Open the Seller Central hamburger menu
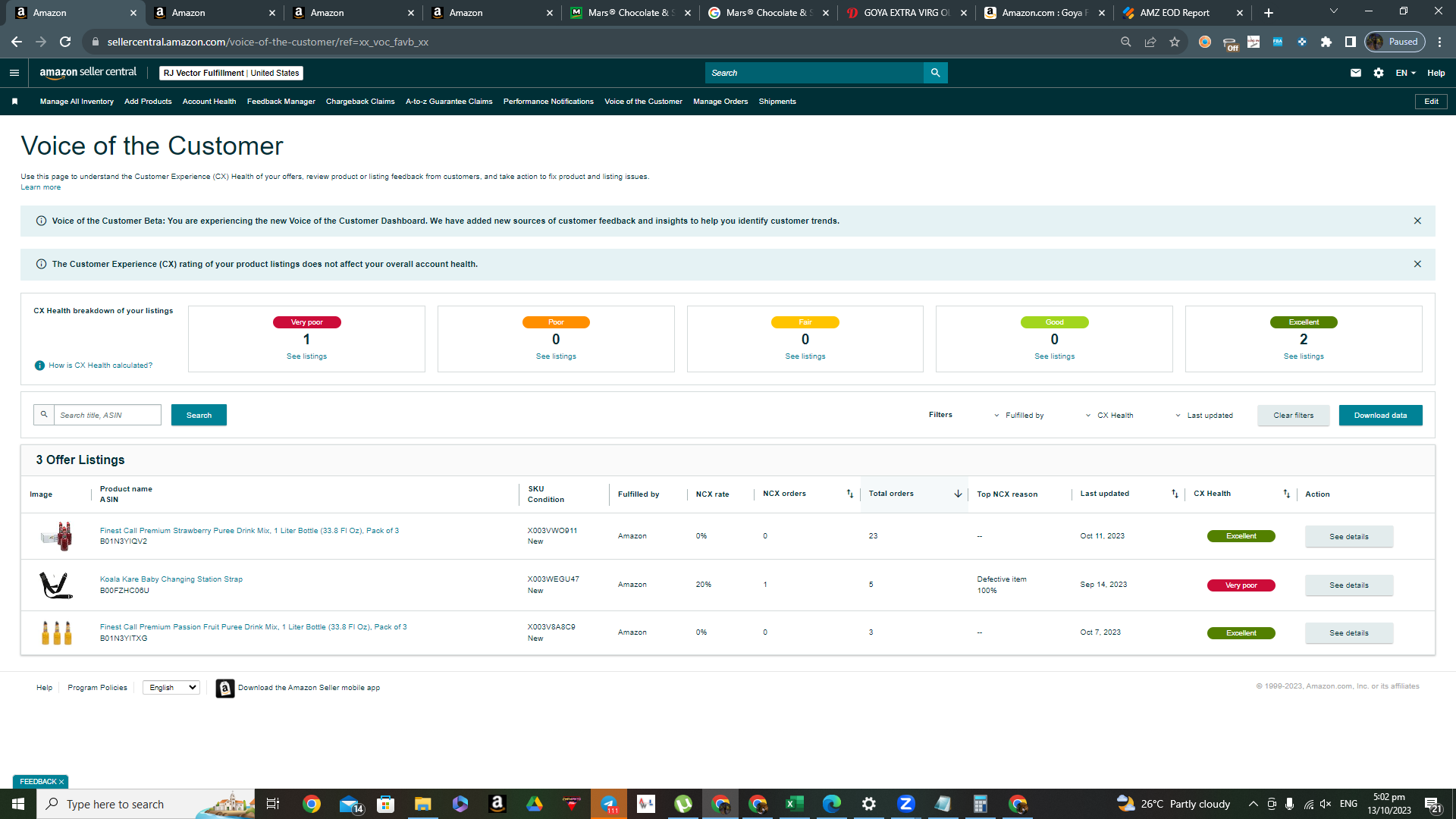 pos(14,73)
